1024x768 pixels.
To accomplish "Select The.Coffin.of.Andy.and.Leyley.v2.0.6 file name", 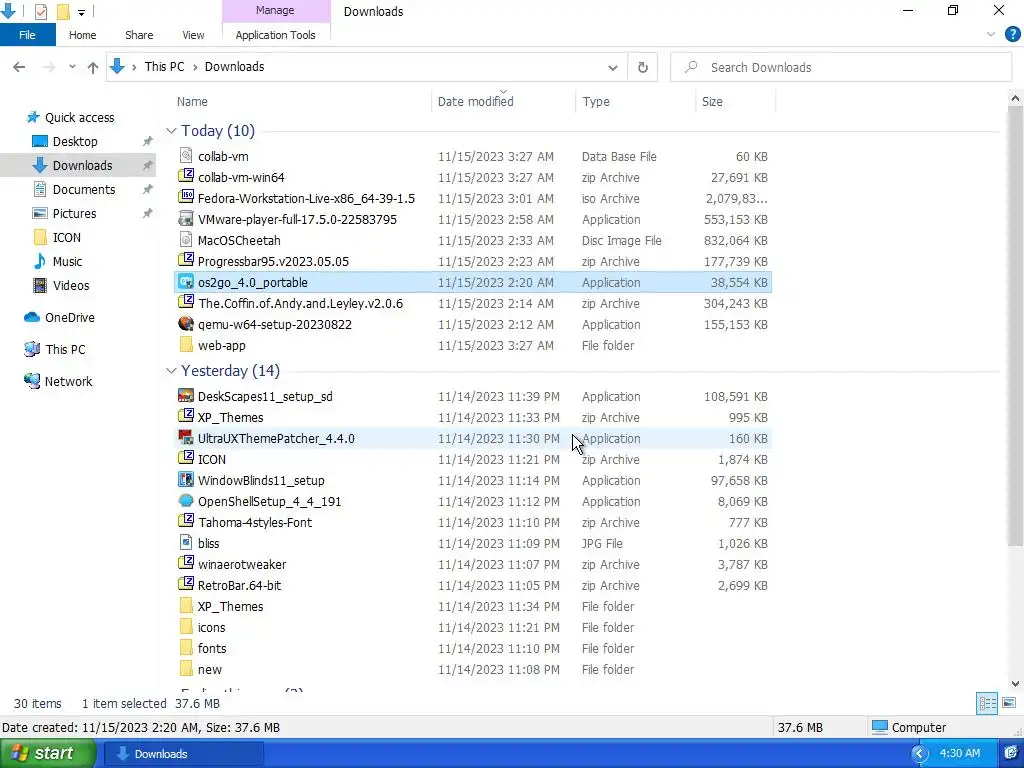I will point(300,303).
